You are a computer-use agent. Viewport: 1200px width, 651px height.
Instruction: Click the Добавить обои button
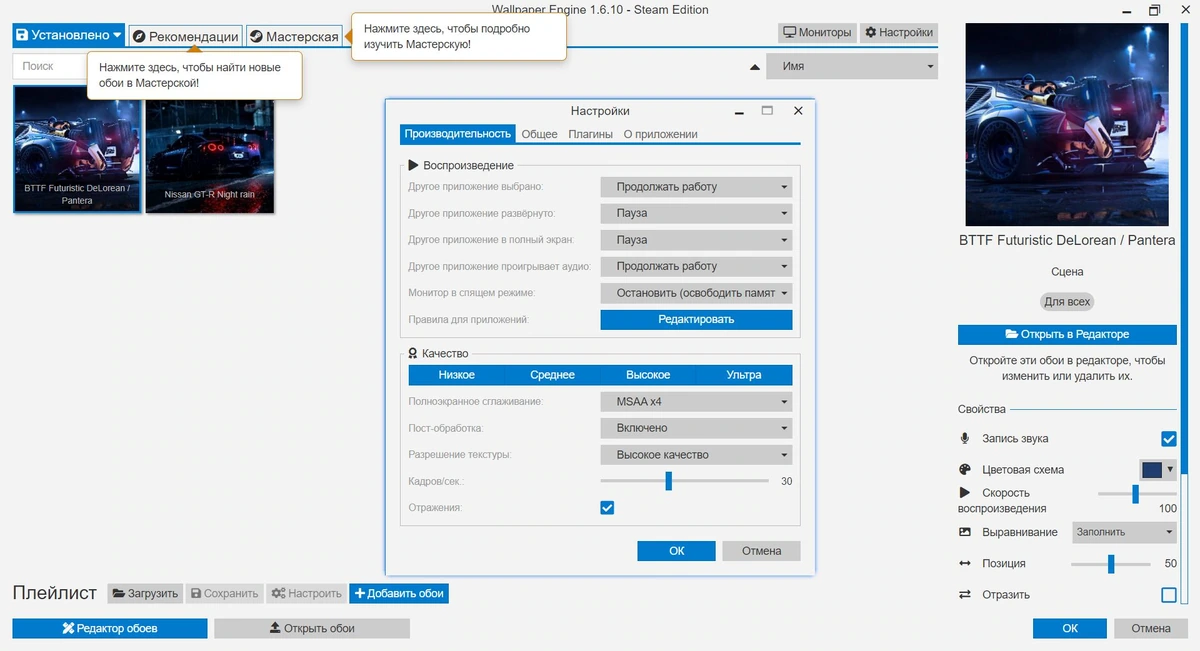point(399,593)
